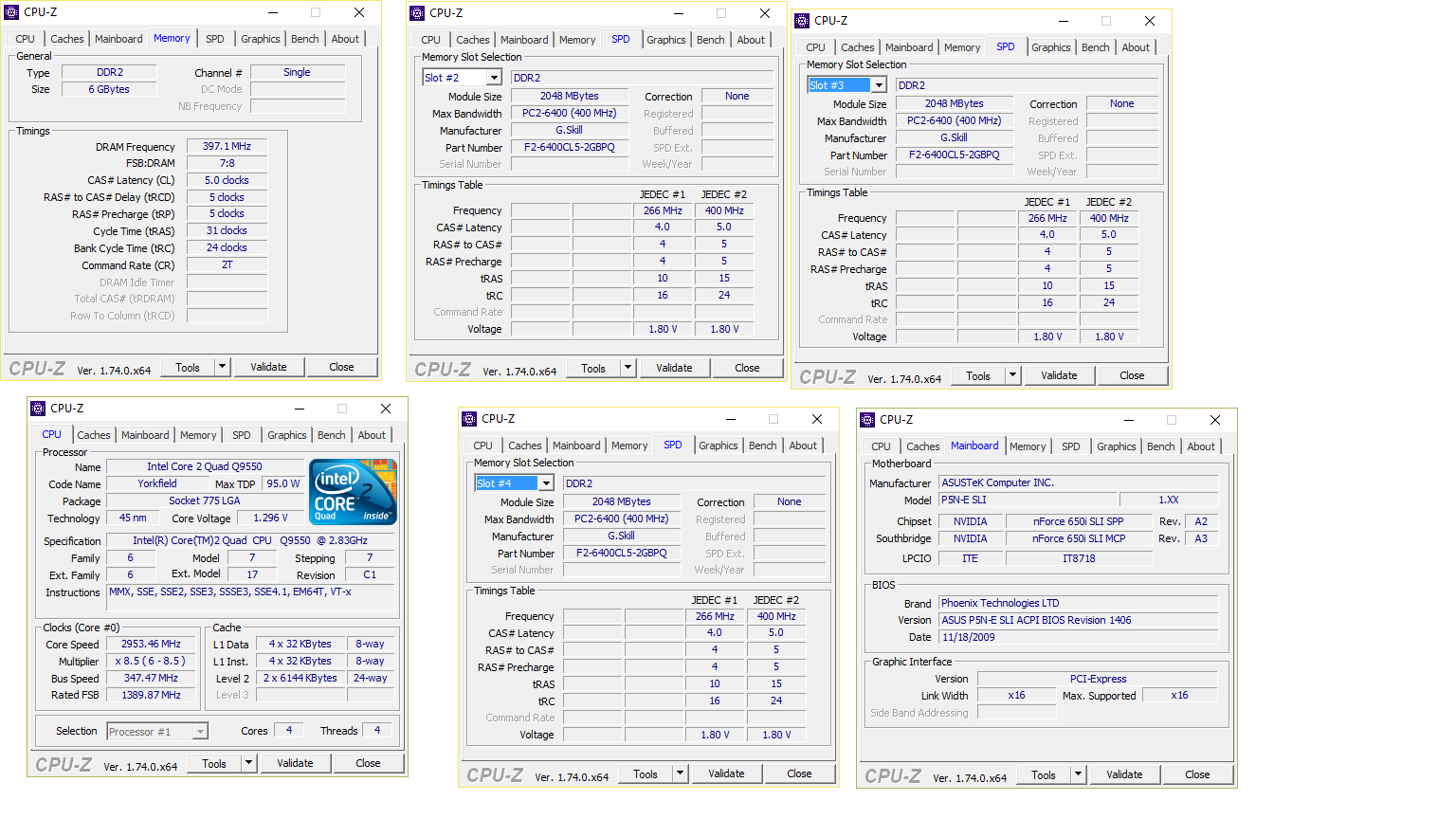This screenshot has height=819, width=1456.
Task: Click the Southbridge nForce 650i SLI MCP value
Action: click(x=1079, y=538)
